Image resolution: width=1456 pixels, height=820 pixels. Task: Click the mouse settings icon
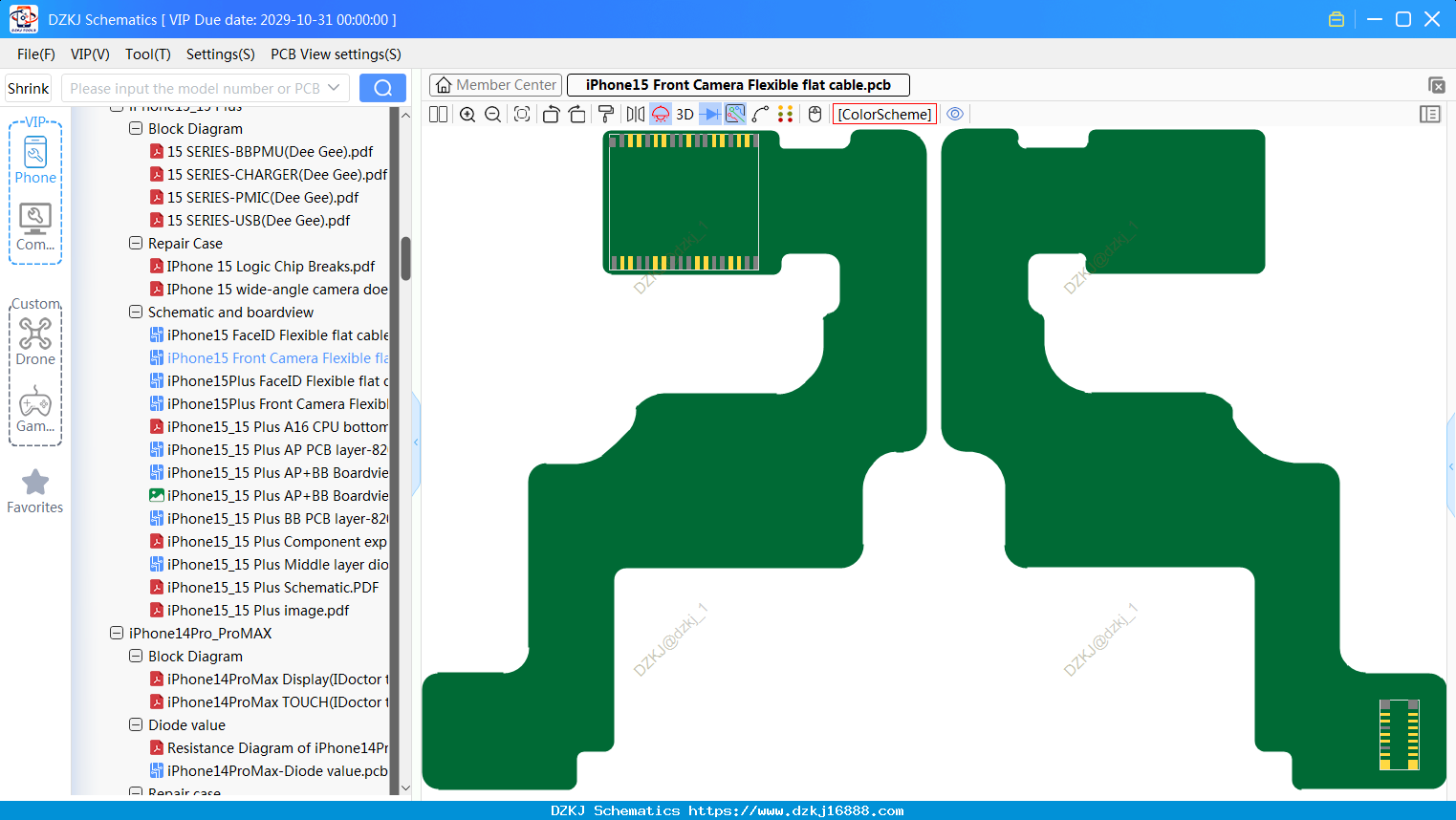pyautogui.click(x=815, y=115)
